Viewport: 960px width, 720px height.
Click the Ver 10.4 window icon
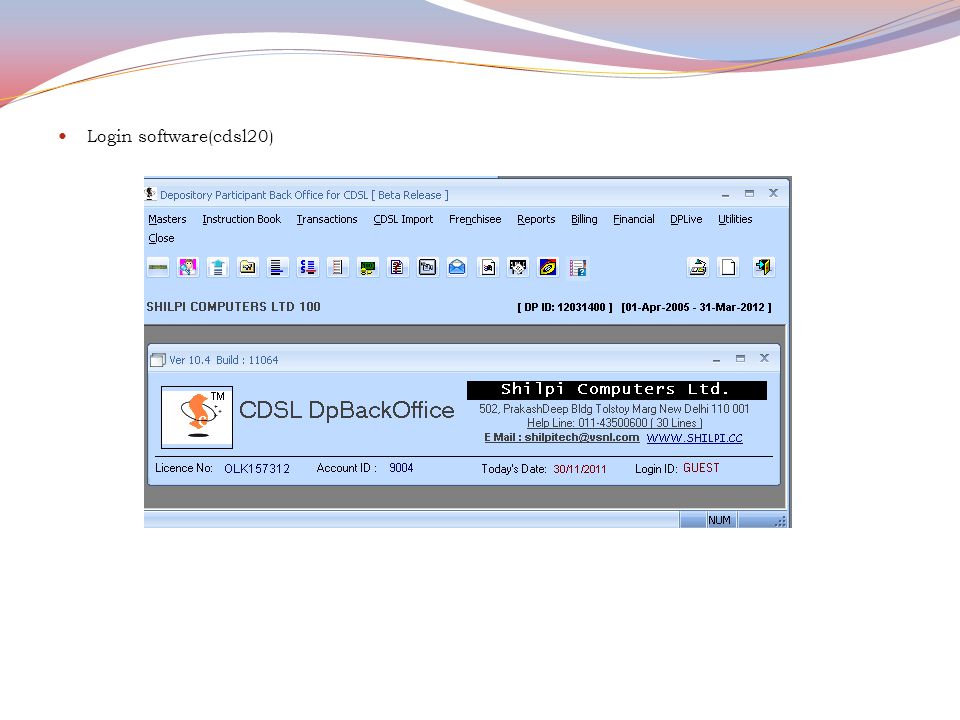tap(158, 360)
